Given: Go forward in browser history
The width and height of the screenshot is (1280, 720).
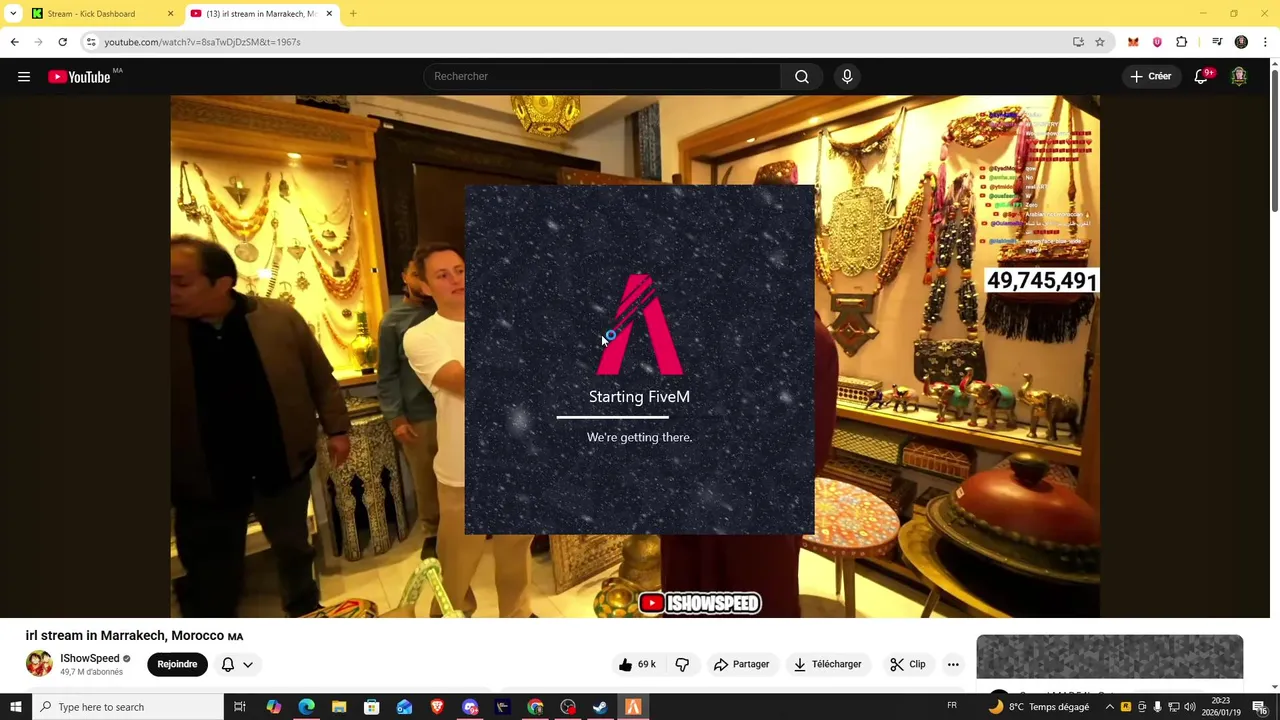Looking at the screenshot, I should (38, 42).
